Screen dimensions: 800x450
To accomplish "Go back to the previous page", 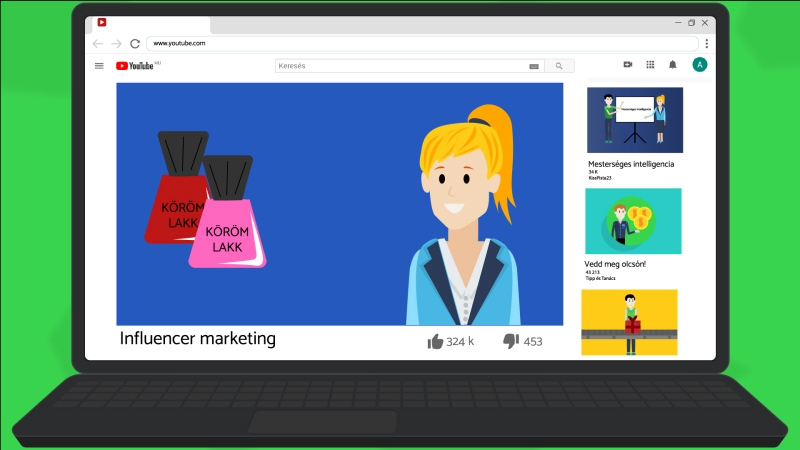I will click(98, 44).
